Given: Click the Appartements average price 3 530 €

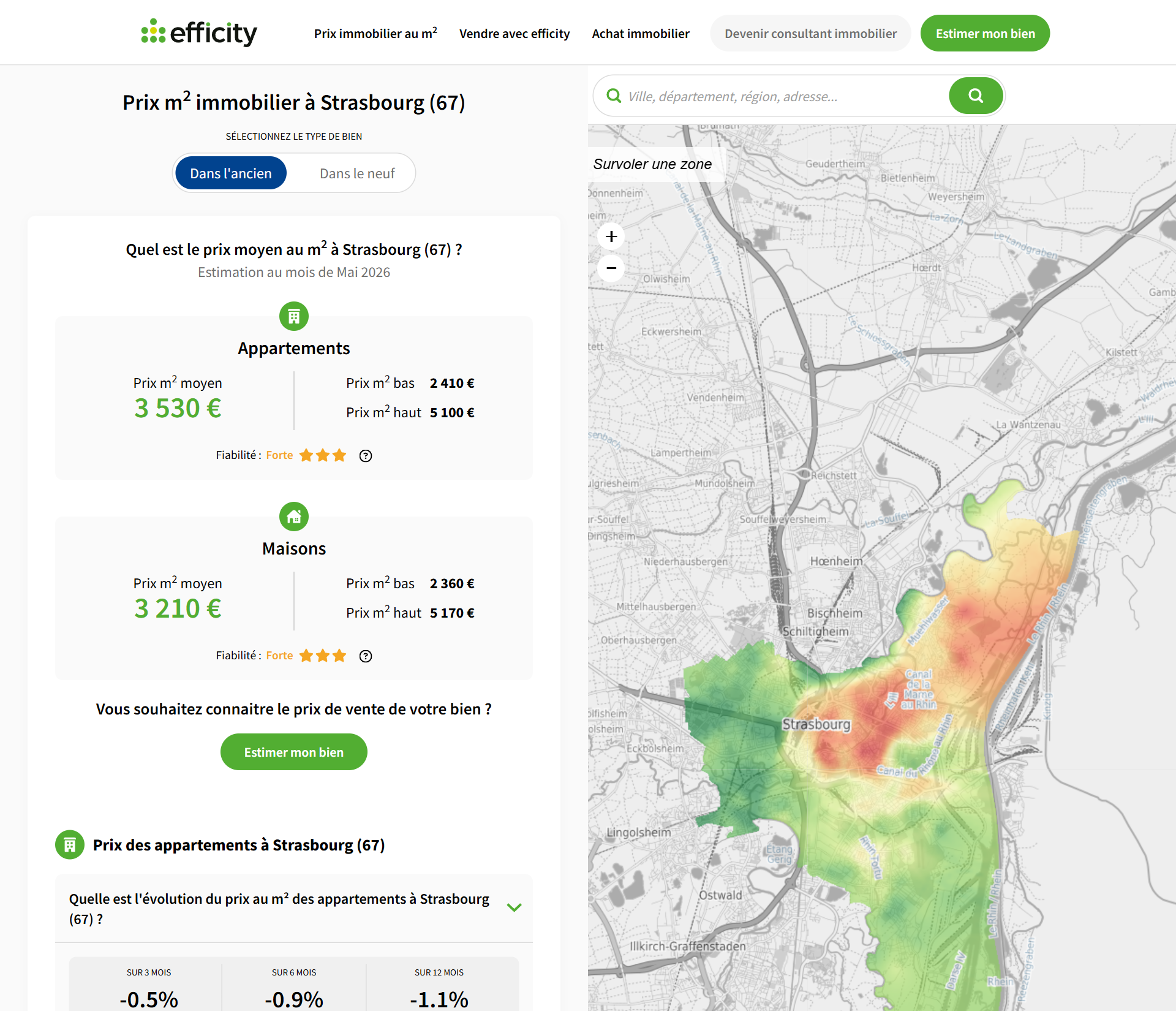Looking at the screenshot, I should (x=178, y=409).
